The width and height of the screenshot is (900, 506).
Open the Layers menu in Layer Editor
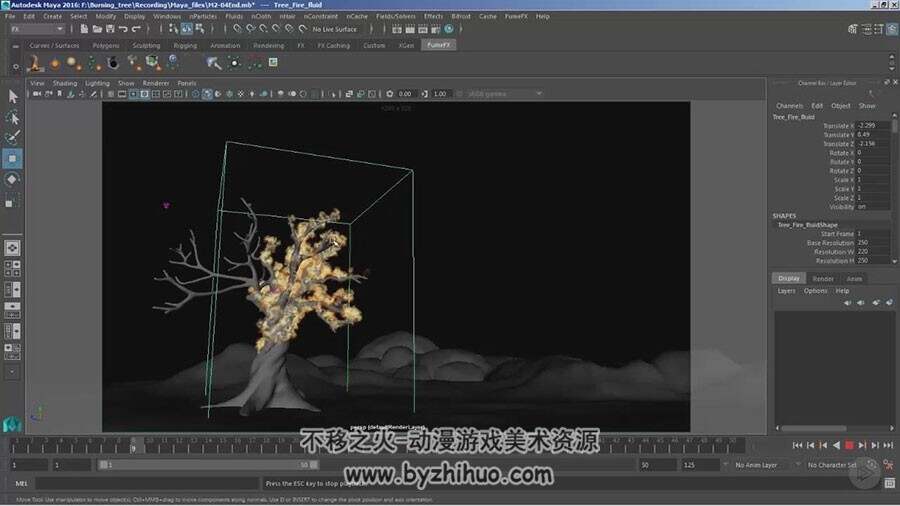point(786,291)
